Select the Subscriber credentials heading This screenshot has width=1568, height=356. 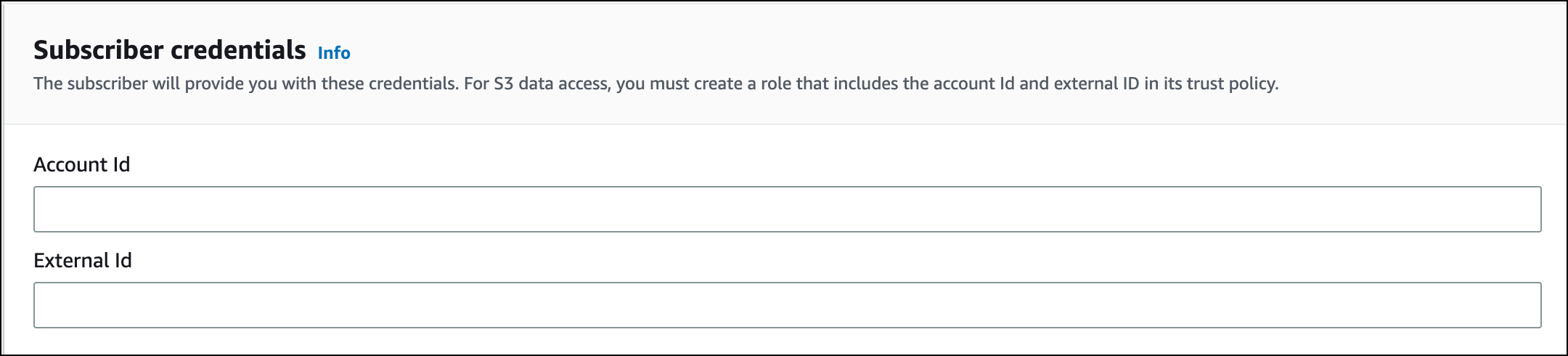170,50
